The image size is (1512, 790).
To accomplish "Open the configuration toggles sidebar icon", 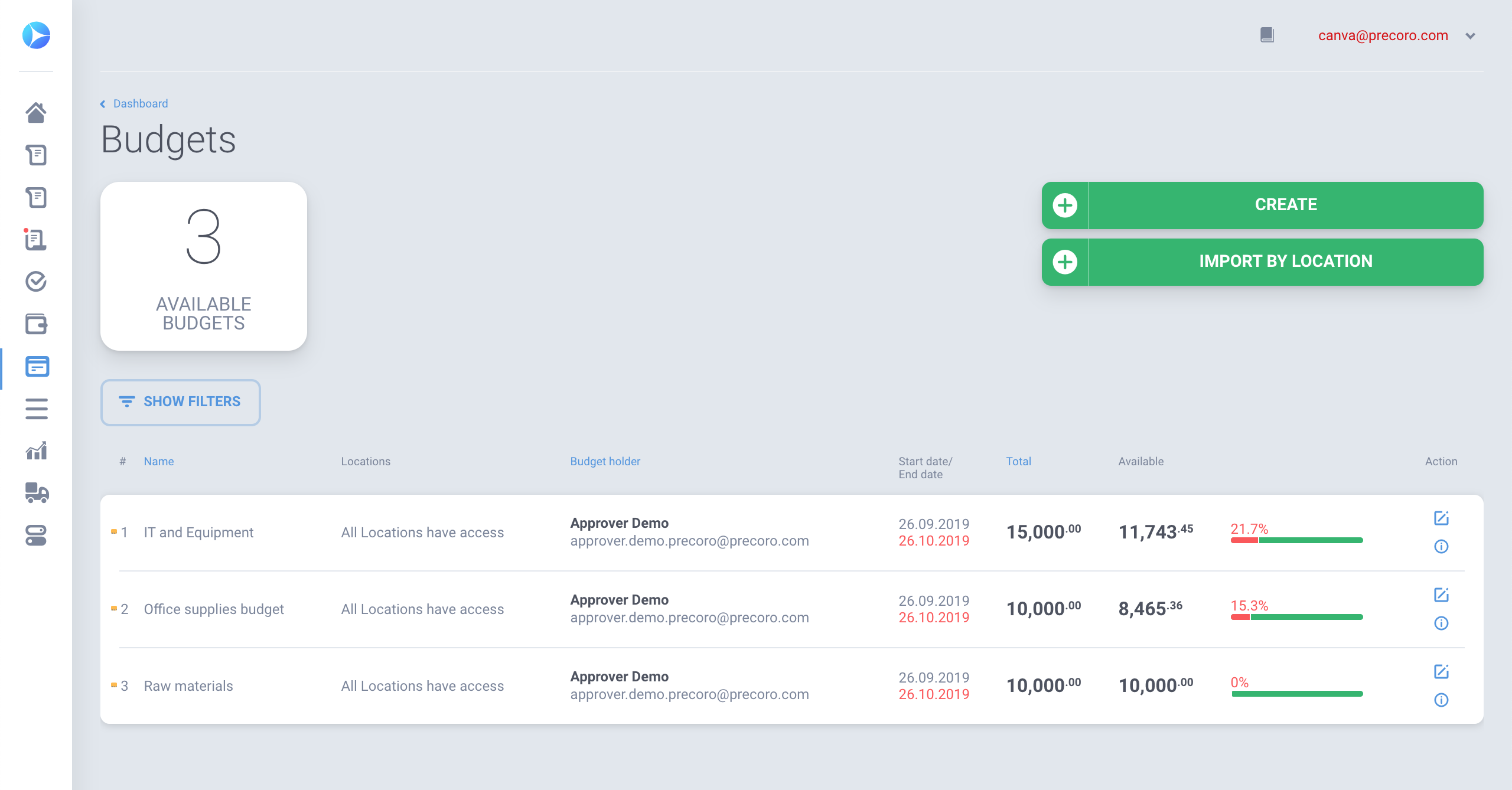I will [36, 535].
